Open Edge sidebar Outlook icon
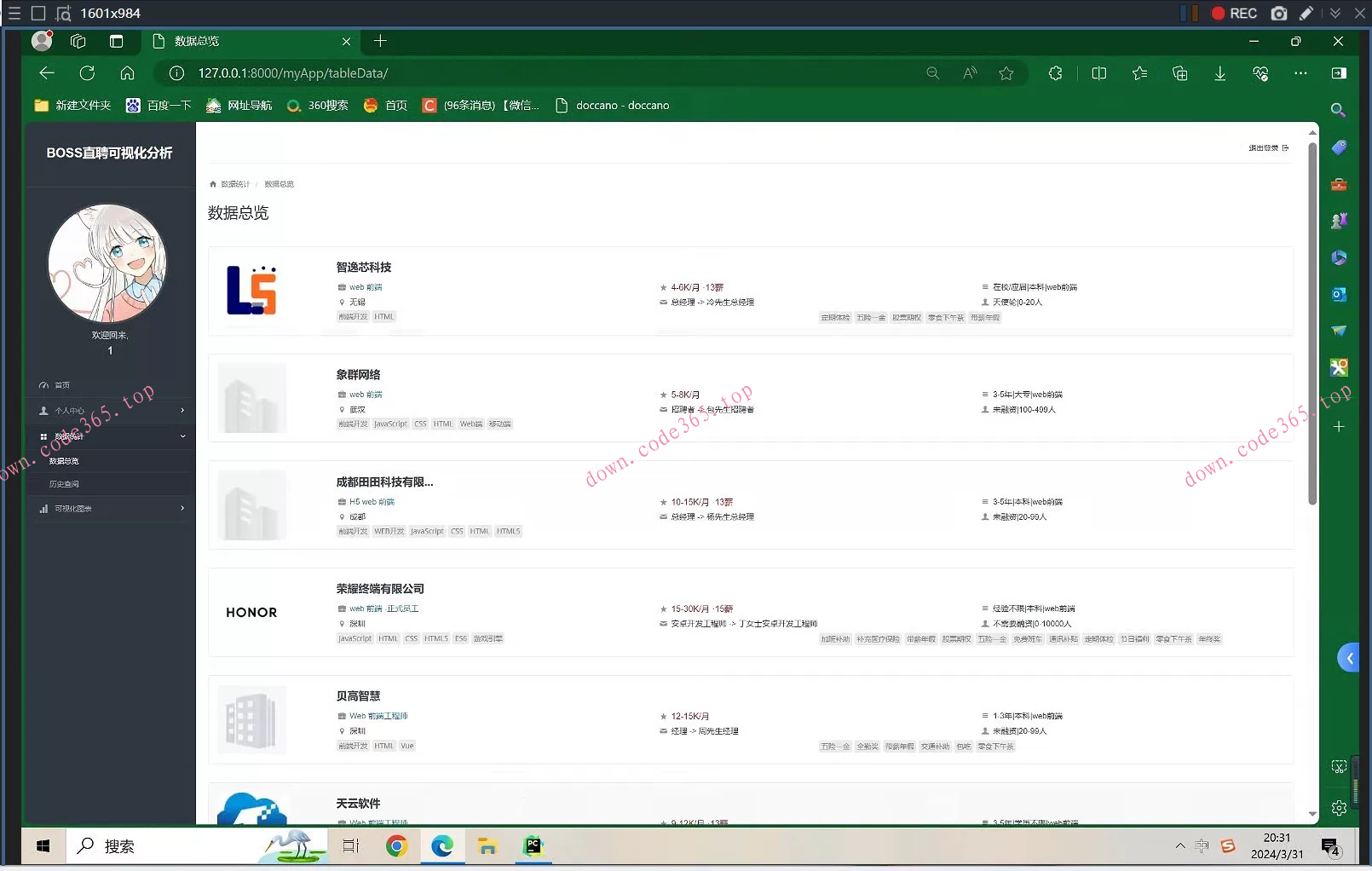This screenshot has width=1372, height=871. 1339,294
